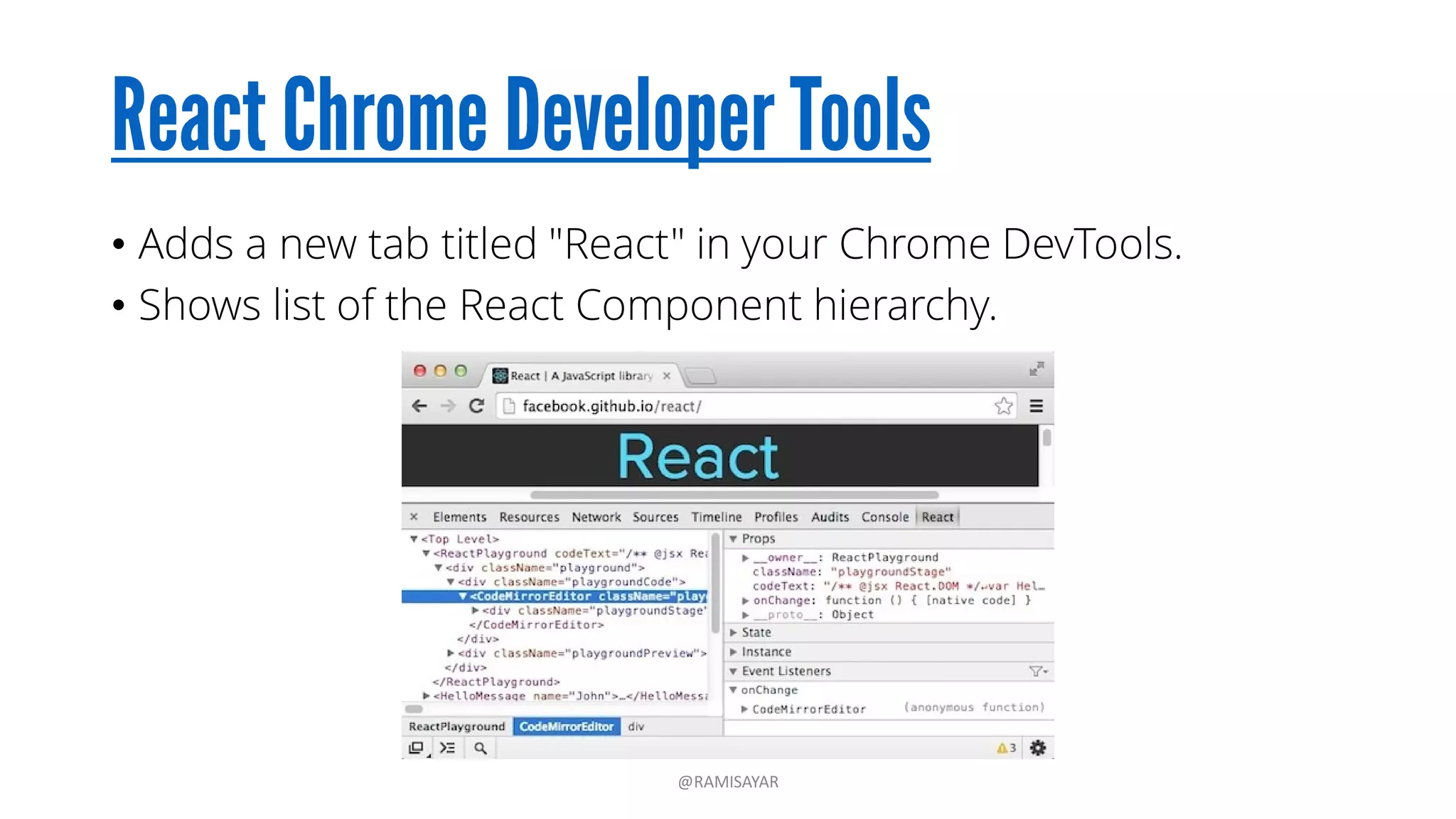Expand the __proto__ Object property
The image size is (1456, 819).
(x=745, y=614)
